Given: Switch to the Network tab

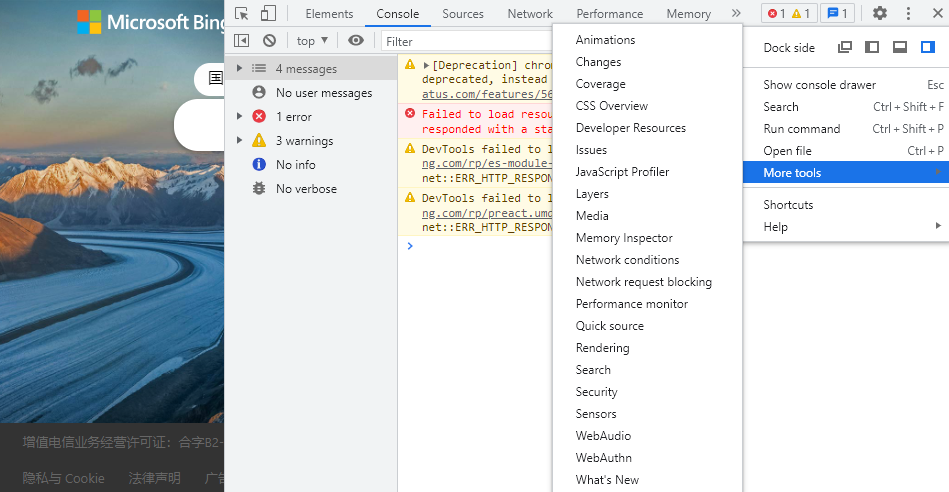Looking at the screenshot, I should tap(529, 14).
